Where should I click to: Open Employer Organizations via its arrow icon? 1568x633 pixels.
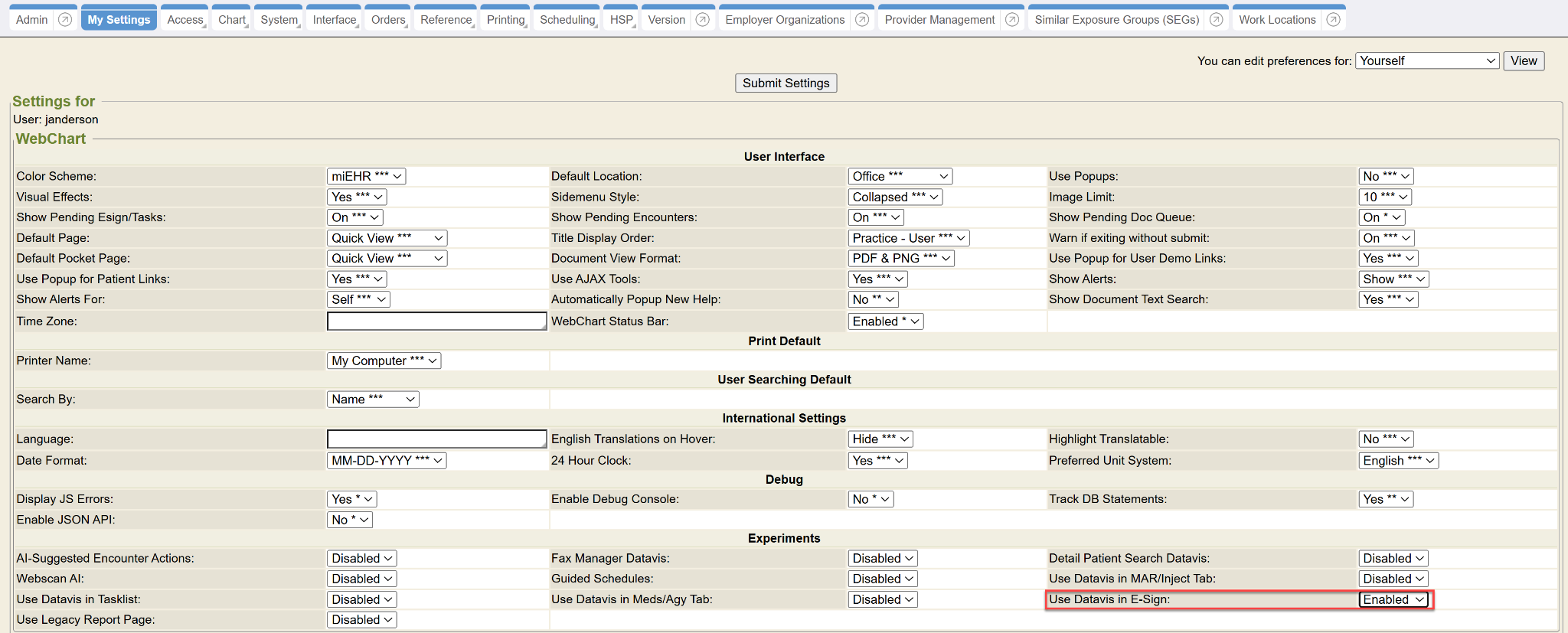coord(862,20)
